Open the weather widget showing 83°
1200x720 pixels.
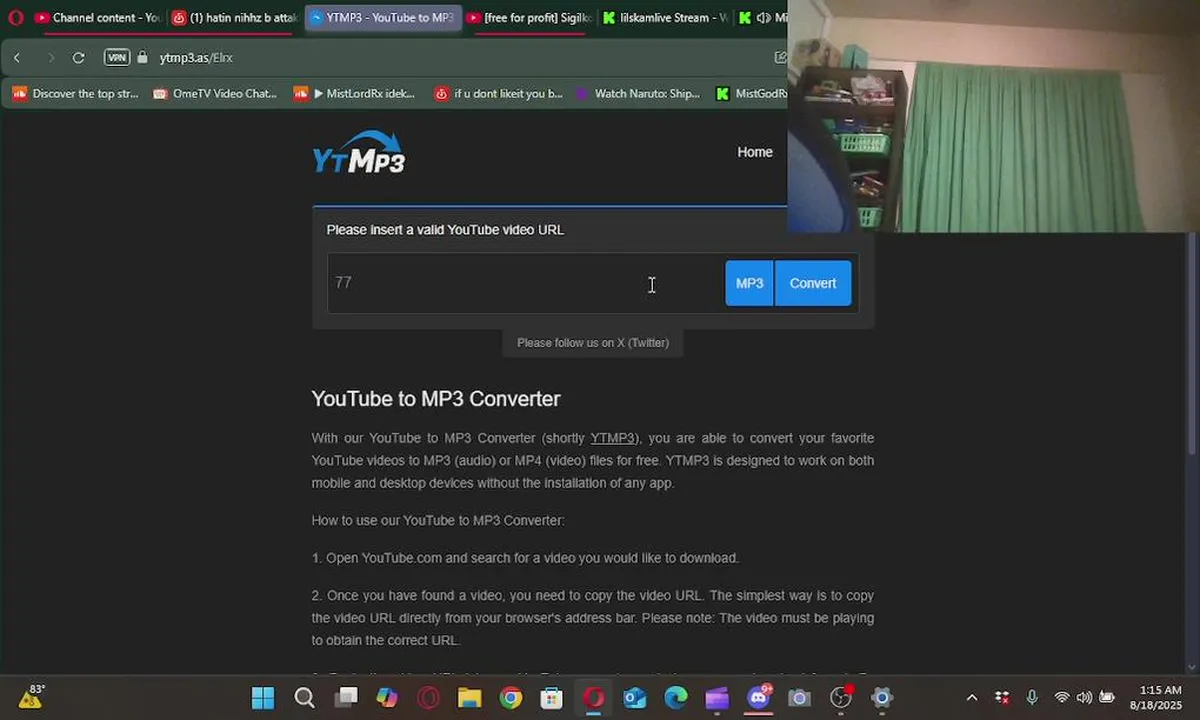pyautogui.click(x=33, y=697)
